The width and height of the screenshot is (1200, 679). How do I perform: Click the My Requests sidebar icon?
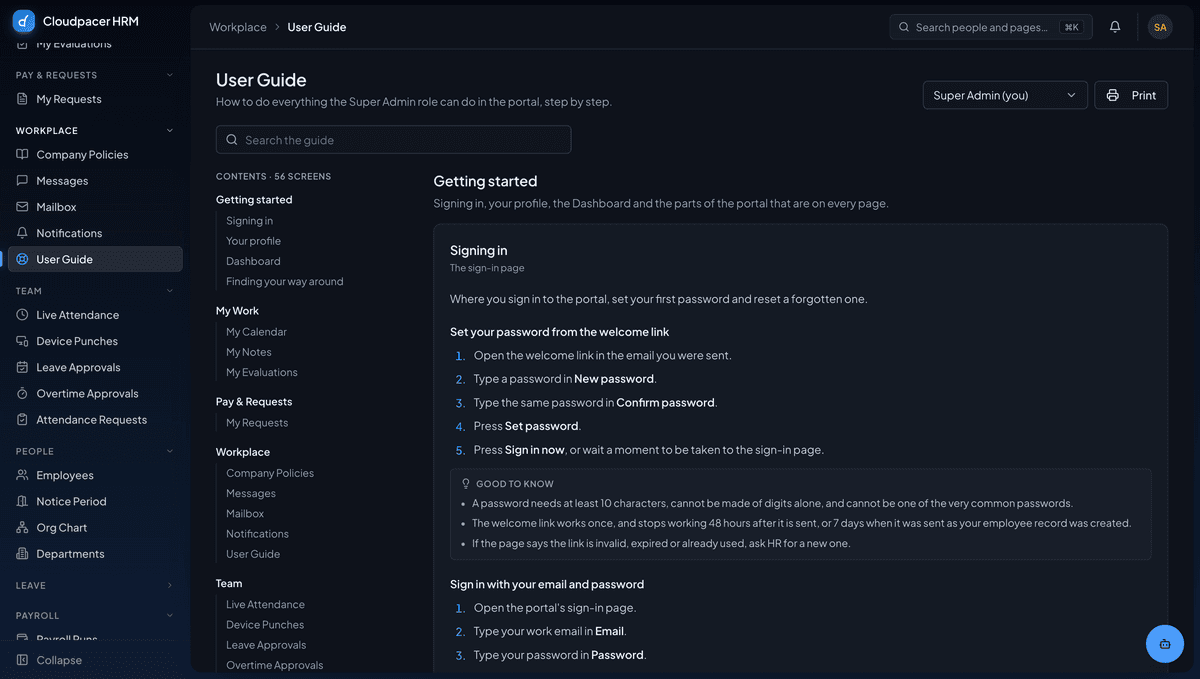(23, 99)
